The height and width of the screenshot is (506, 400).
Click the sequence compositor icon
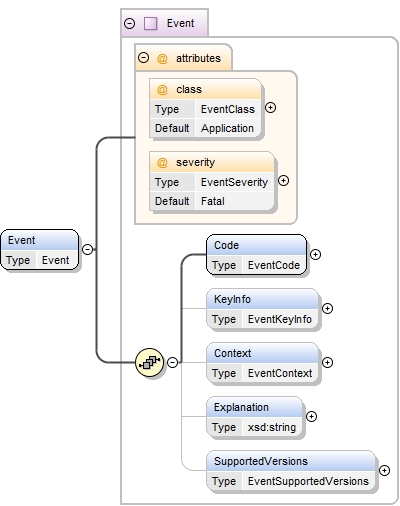150,362
